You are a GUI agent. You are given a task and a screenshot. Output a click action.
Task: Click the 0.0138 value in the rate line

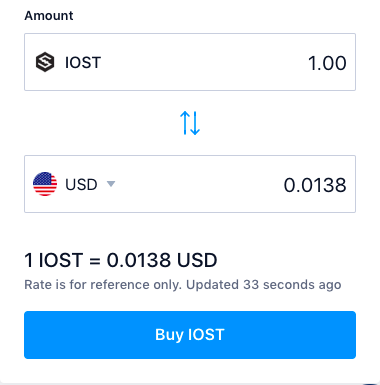(x=139, y=260)
